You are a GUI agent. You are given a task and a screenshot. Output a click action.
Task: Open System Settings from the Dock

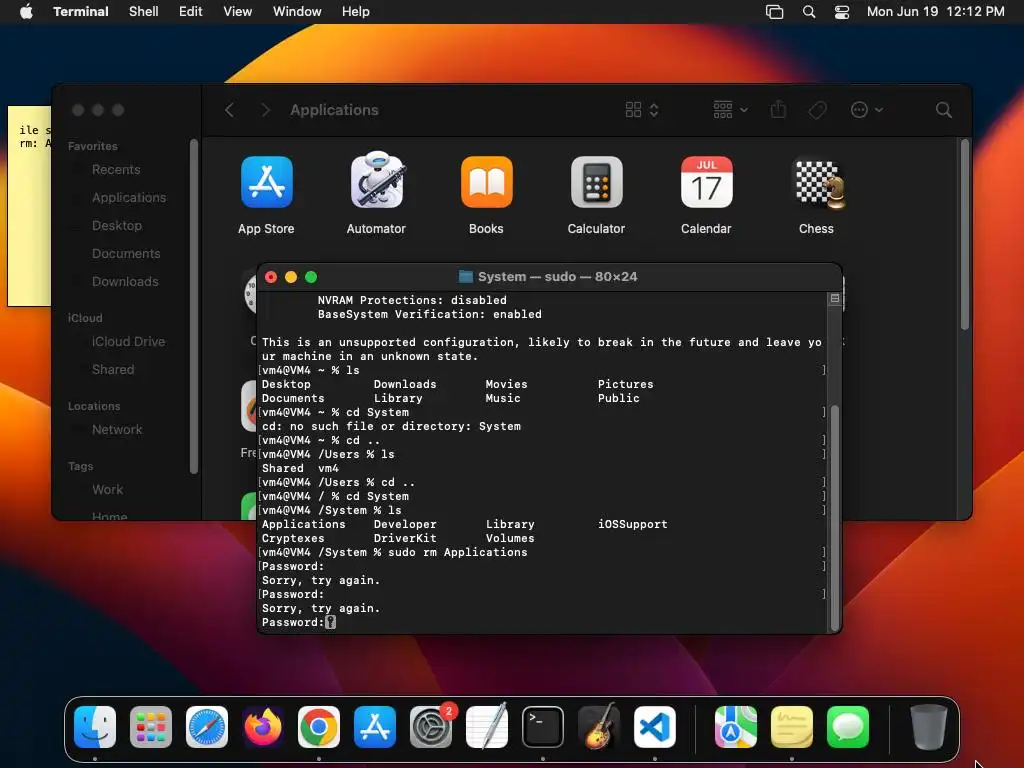tap(431, 727)
